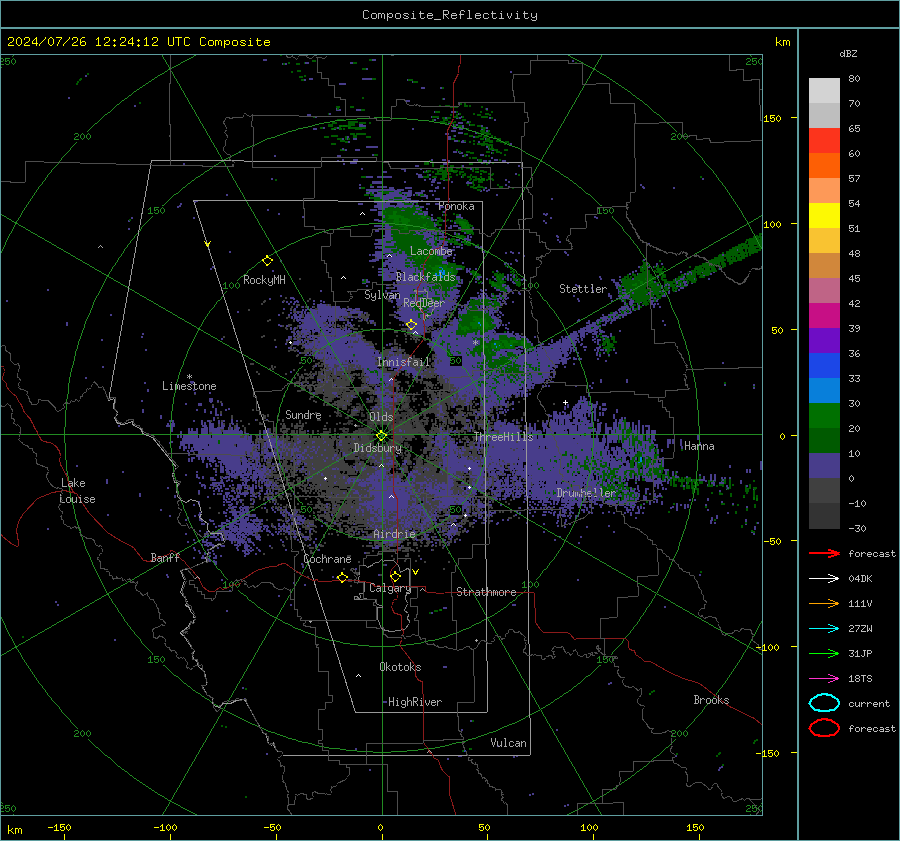Click the white plus marker near ThreeHills
The width and height of the screenshot is (900, 841).
565,402
